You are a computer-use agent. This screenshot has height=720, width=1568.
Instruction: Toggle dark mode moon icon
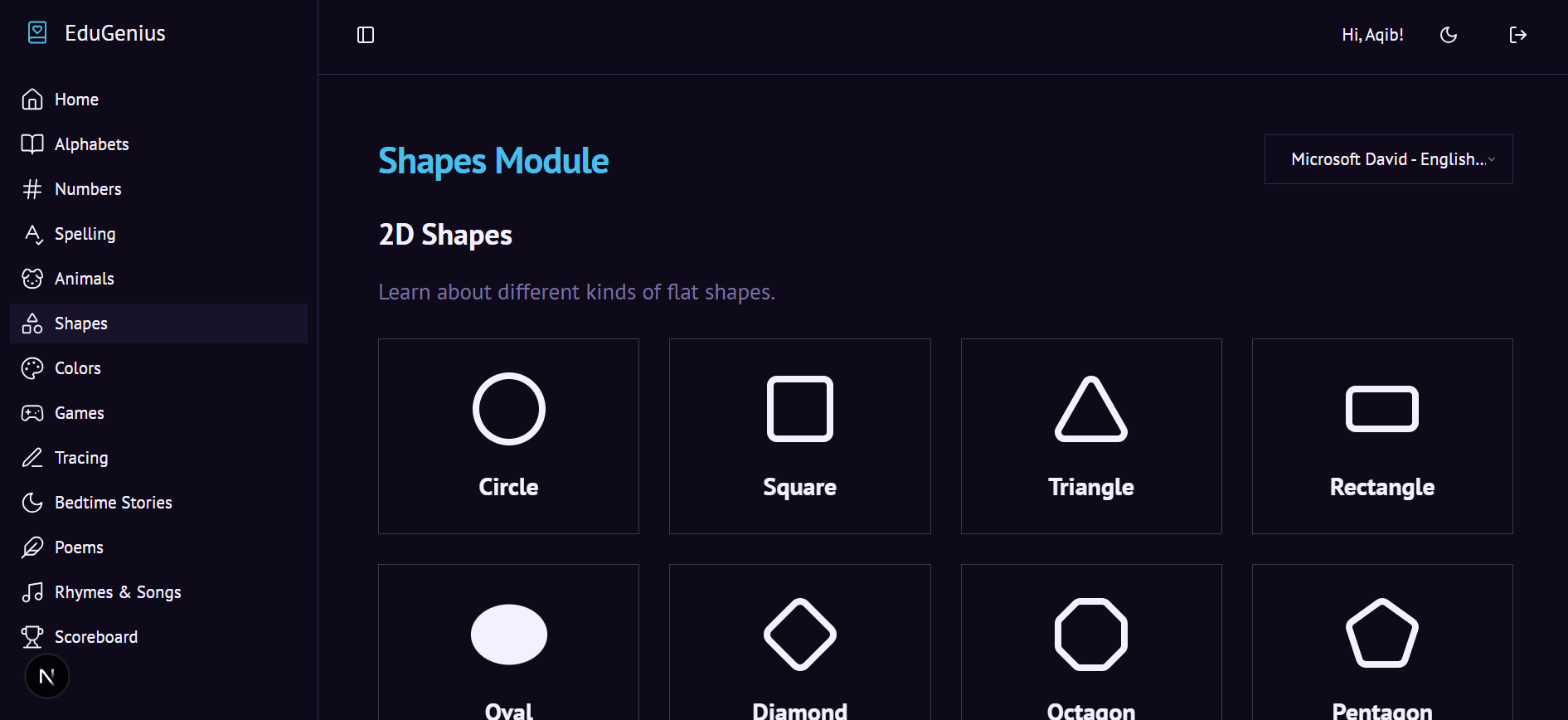coord(1449,35)
